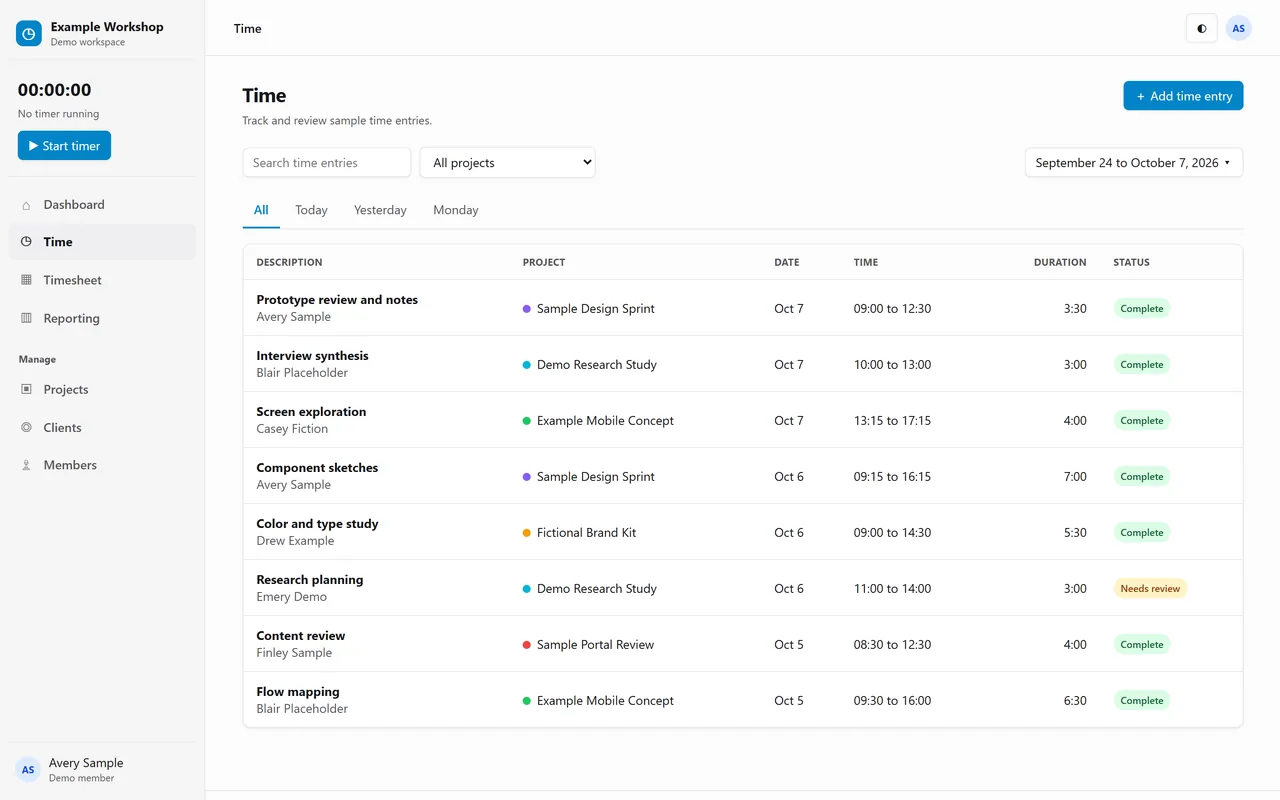Screen dimensions: 1280x800
Task: Open the Interview synthesis entry
Action: click(312, 356)
